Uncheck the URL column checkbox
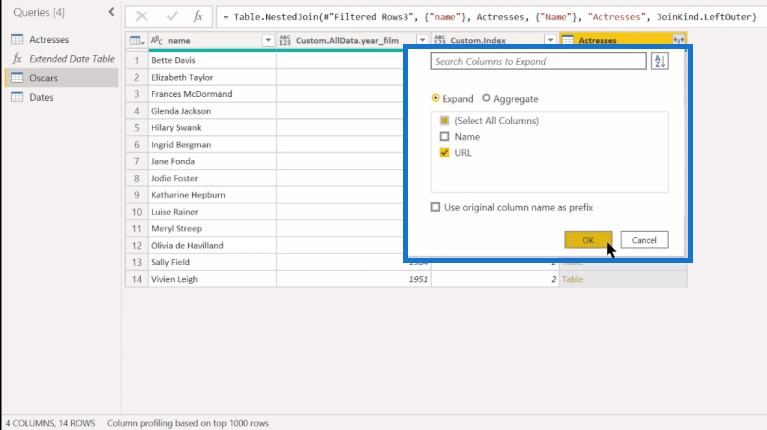This screenshot has width=767, height=430. (x=444, y=153)
